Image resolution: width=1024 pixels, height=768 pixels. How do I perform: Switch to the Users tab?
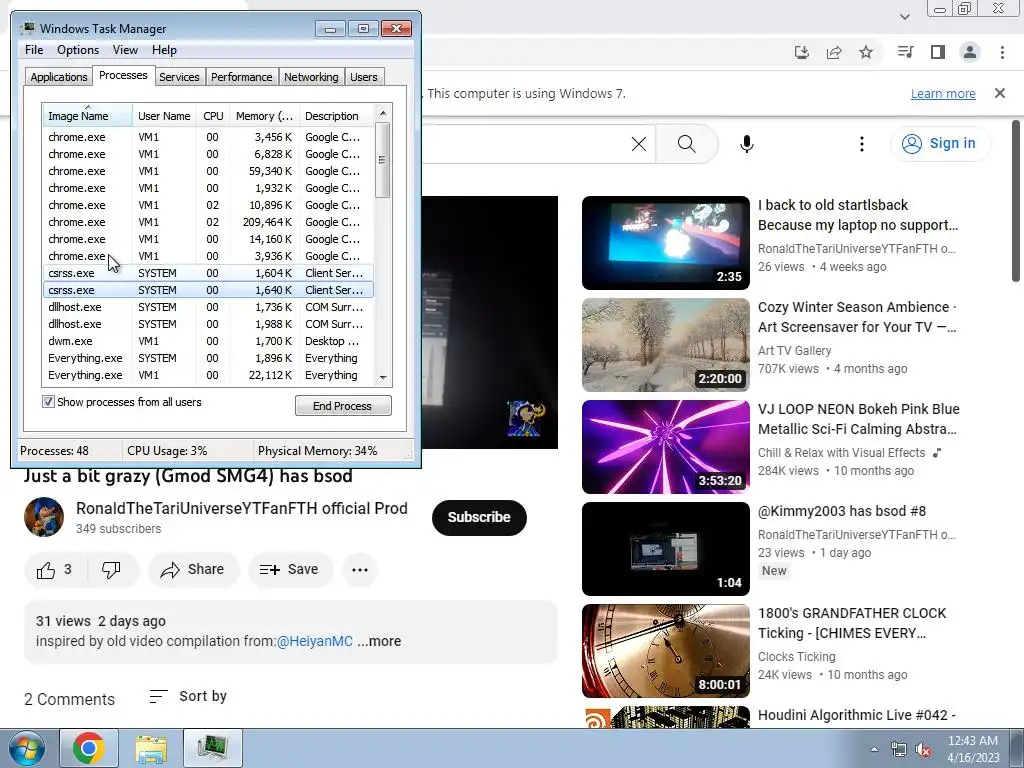pos(364,77)
